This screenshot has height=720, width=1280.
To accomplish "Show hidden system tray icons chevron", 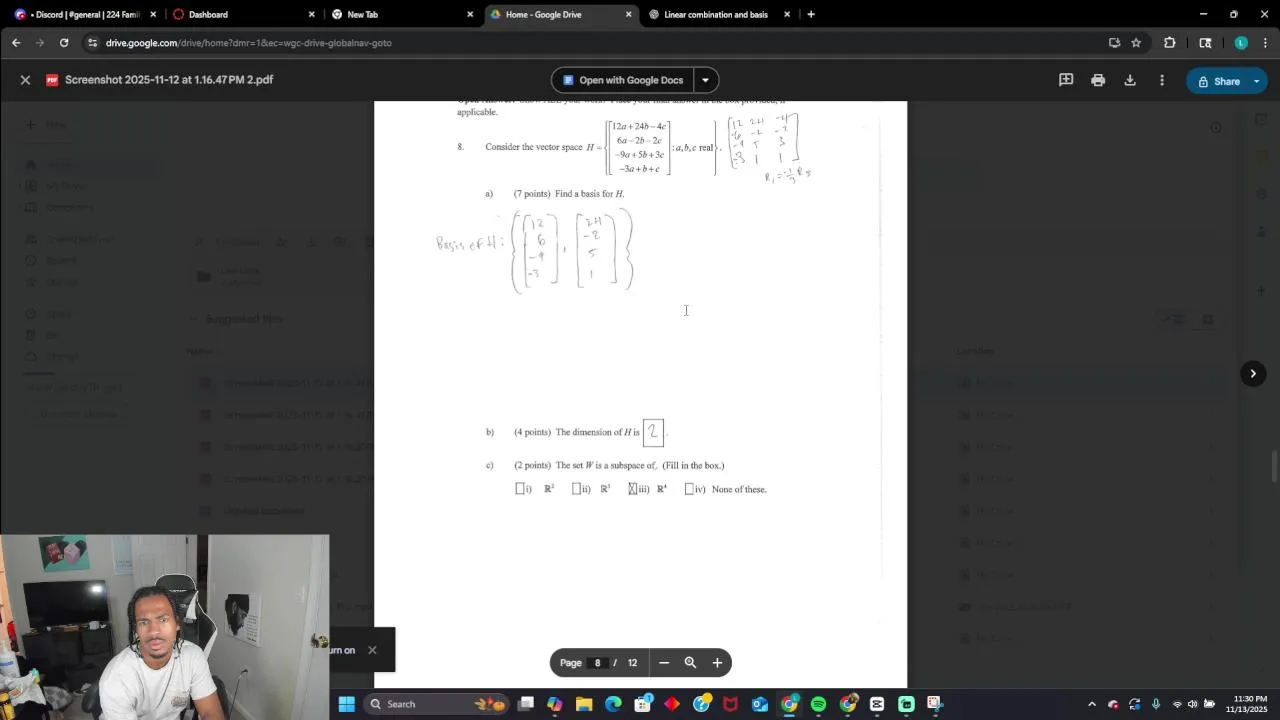I will 1092,704.
